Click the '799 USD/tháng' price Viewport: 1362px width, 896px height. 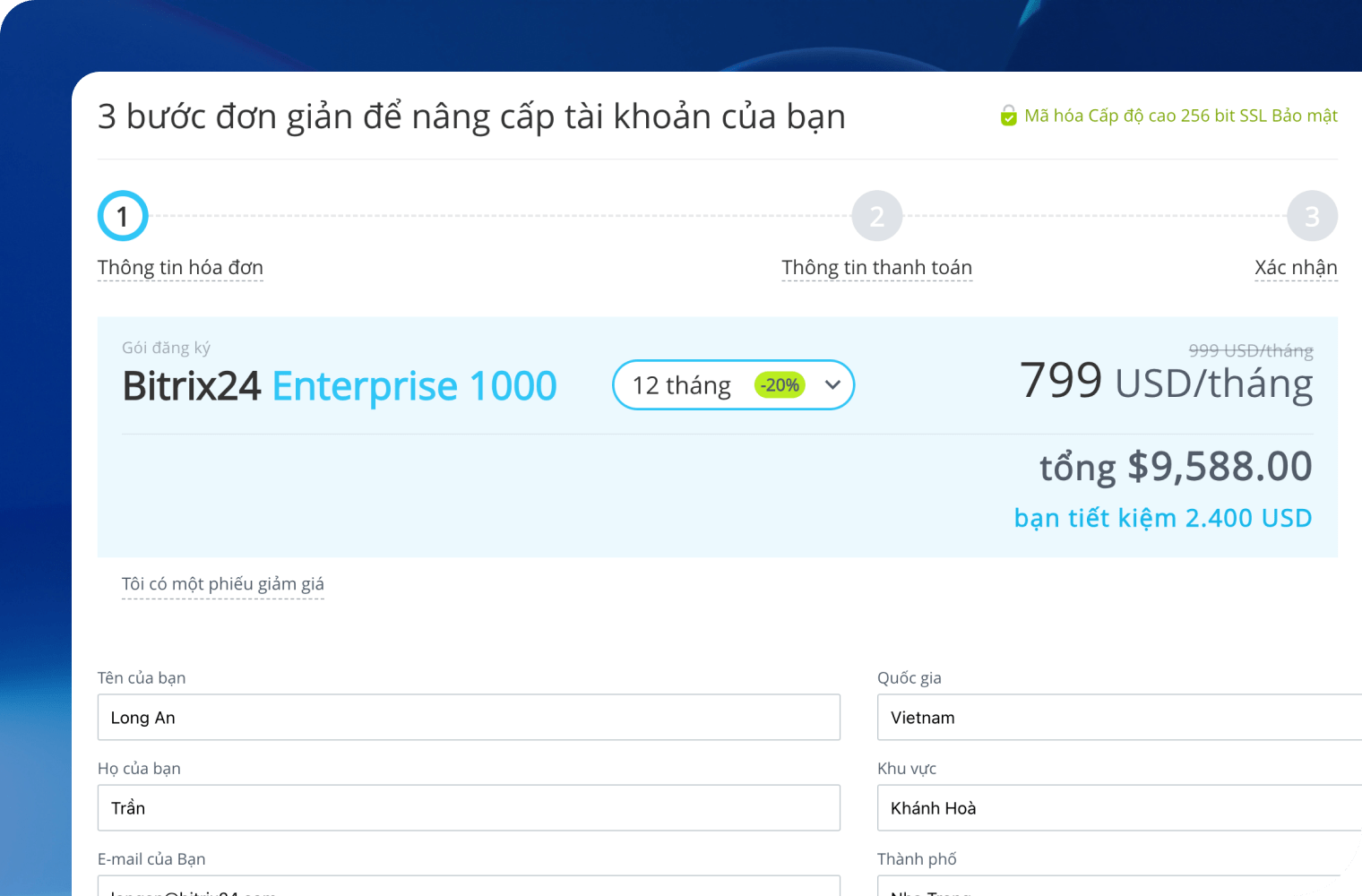coord(1166,382)
